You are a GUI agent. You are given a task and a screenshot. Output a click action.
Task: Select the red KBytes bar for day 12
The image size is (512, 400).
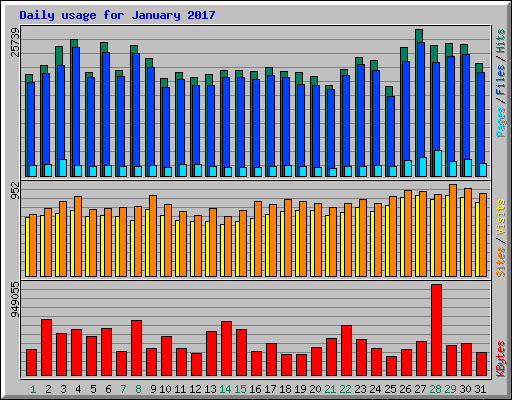pyautogui.click(x=196, y=364)
